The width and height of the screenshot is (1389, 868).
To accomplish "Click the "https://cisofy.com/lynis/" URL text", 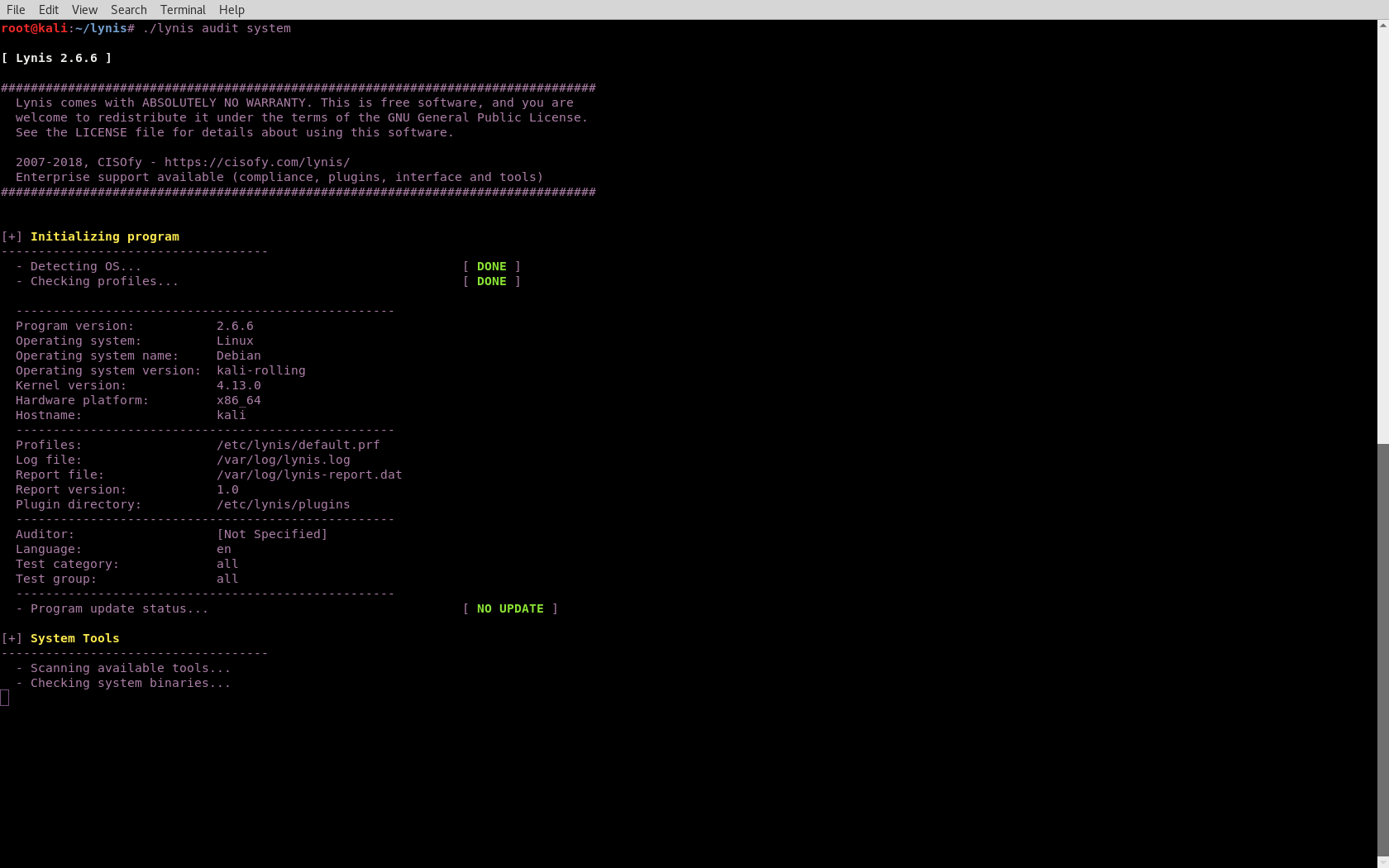I will coord(257,162).
